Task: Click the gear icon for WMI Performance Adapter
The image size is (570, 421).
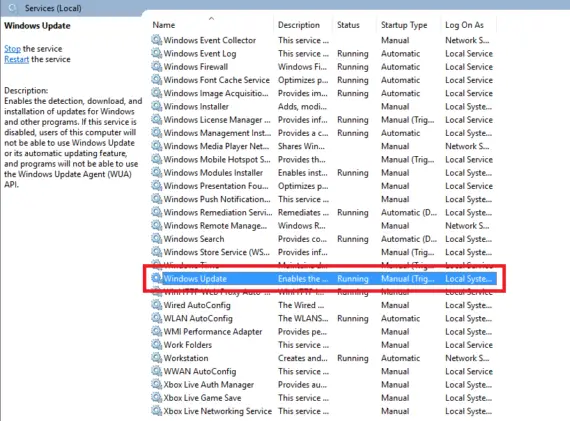Action: (x=156, y=331)
